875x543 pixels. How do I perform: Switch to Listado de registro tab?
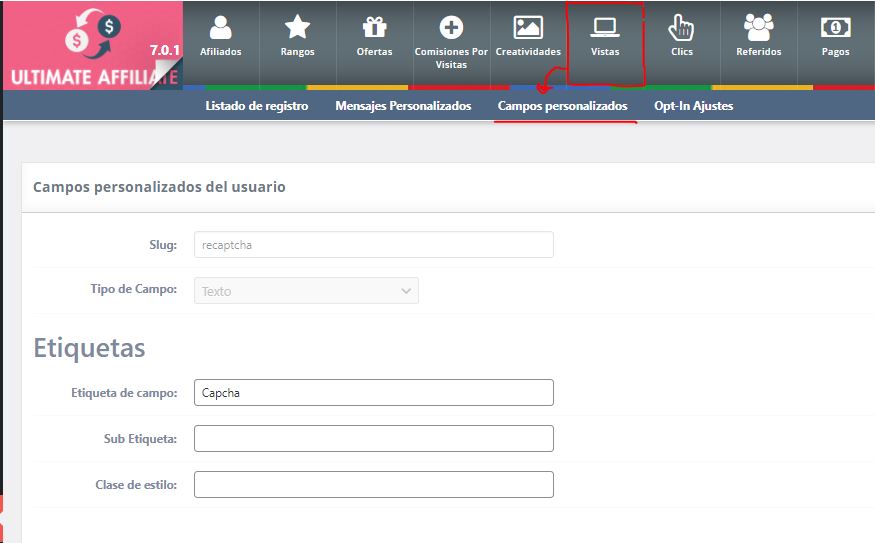click(257, 106)
